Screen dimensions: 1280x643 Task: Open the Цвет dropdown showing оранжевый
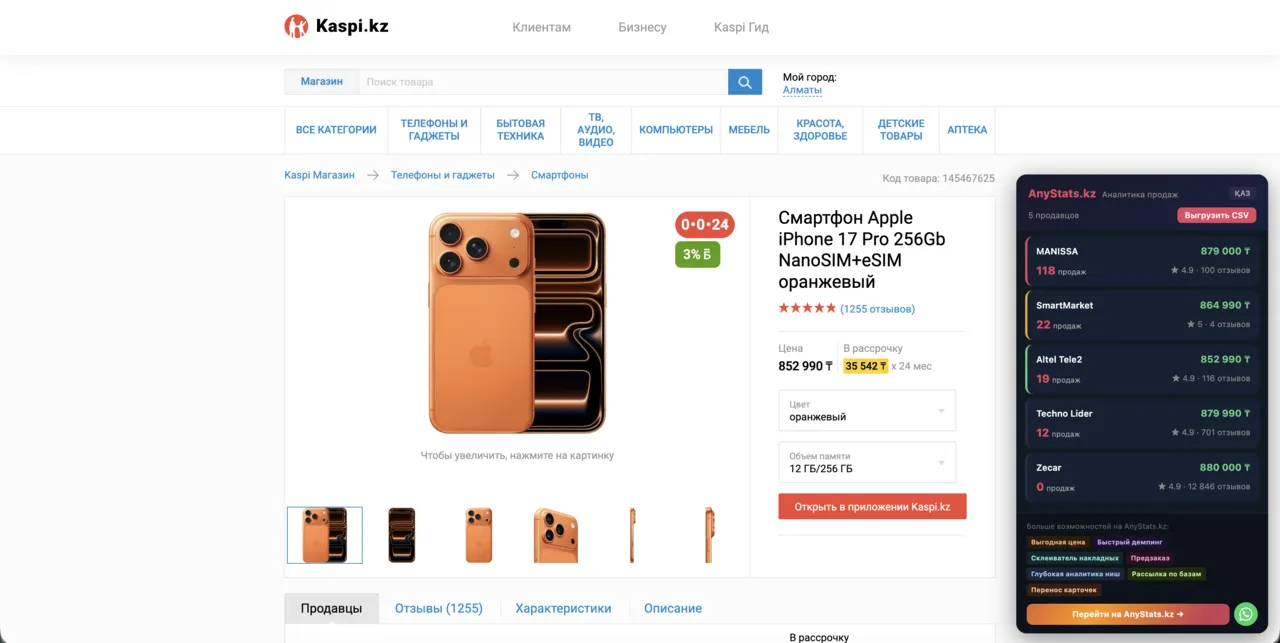pyautogui.click(x=866, y=410)
